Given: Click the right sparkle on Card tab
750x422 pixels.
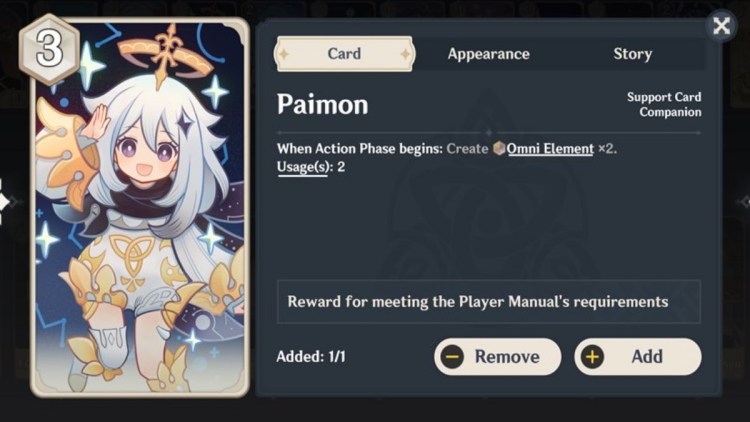Looking at the screenshot, I should coord(405,54).
